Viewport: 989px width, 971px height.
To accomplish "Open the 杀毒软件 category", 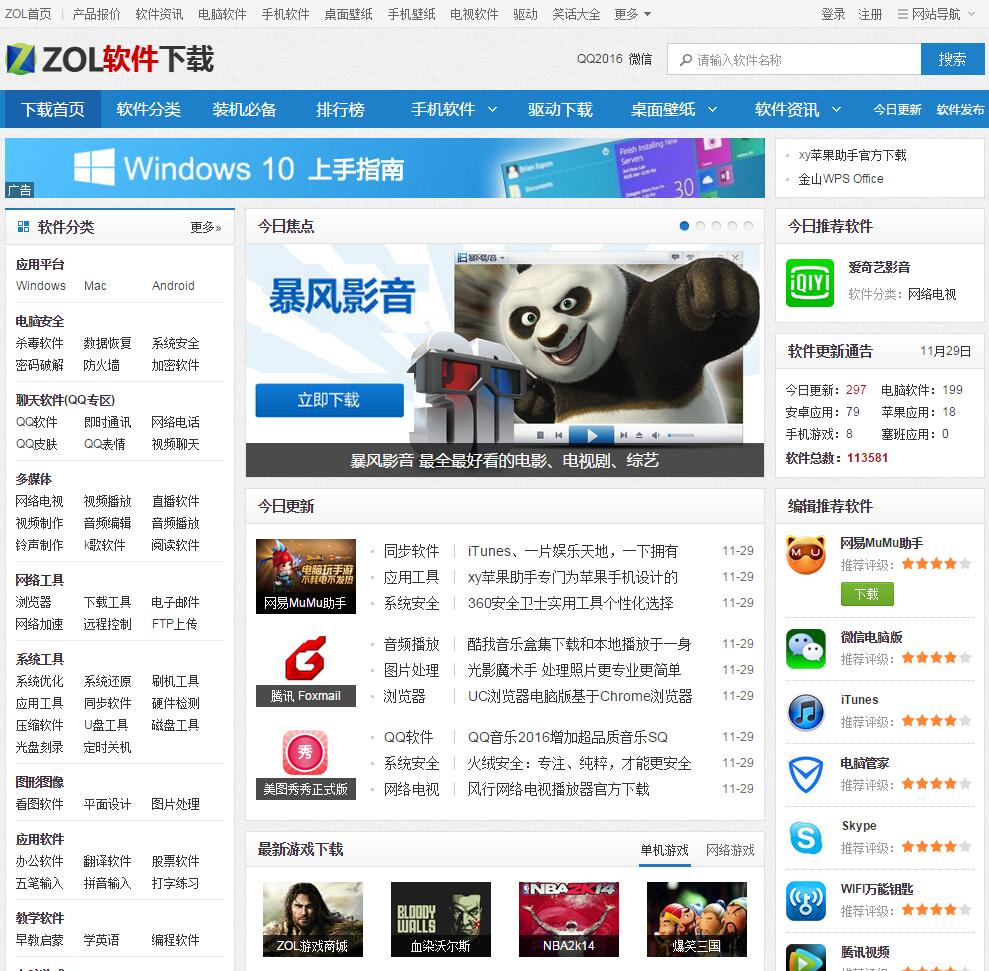I will click(x=39, y=343).
